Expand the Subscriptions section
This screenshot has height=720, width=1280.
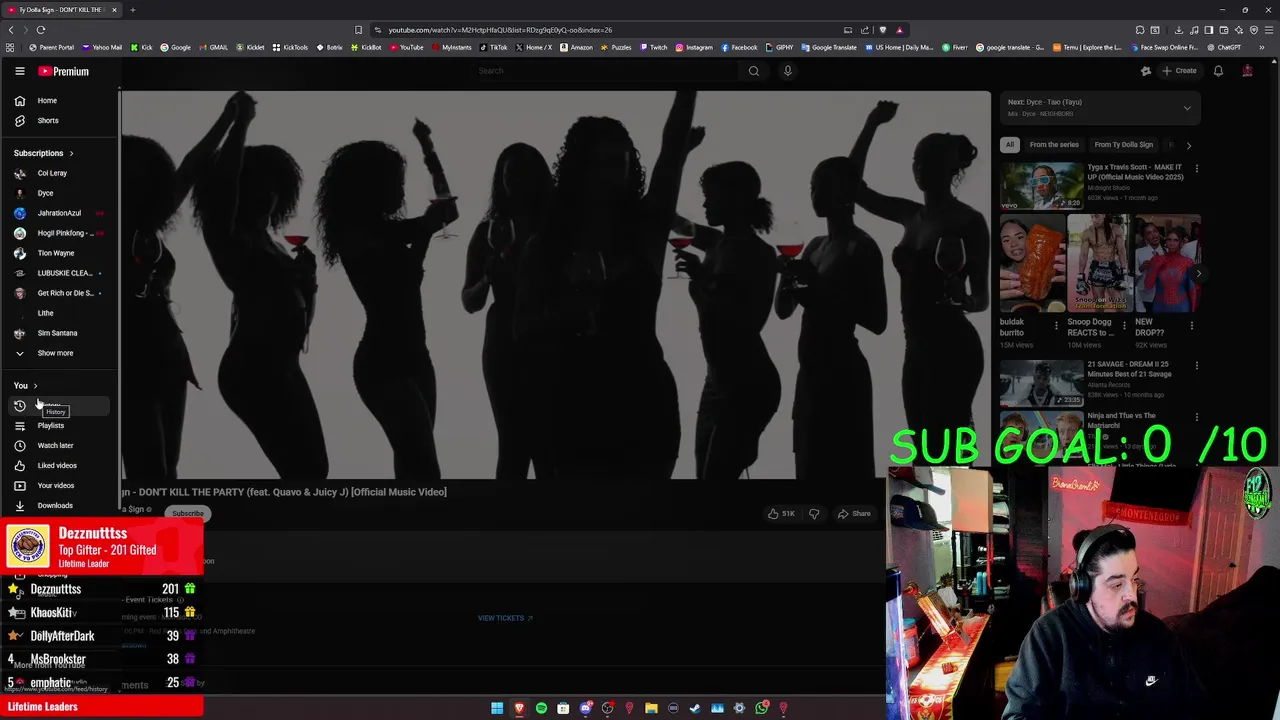tap(43, 153)
